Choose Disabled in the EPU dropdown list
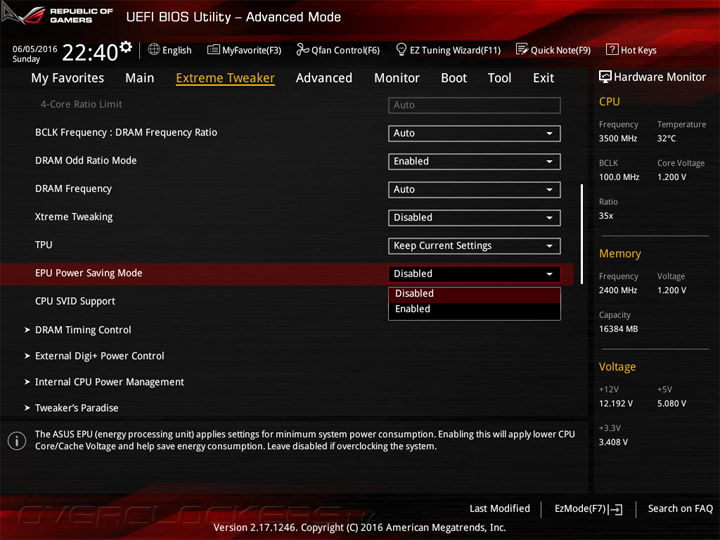 (x=474, y=293)
